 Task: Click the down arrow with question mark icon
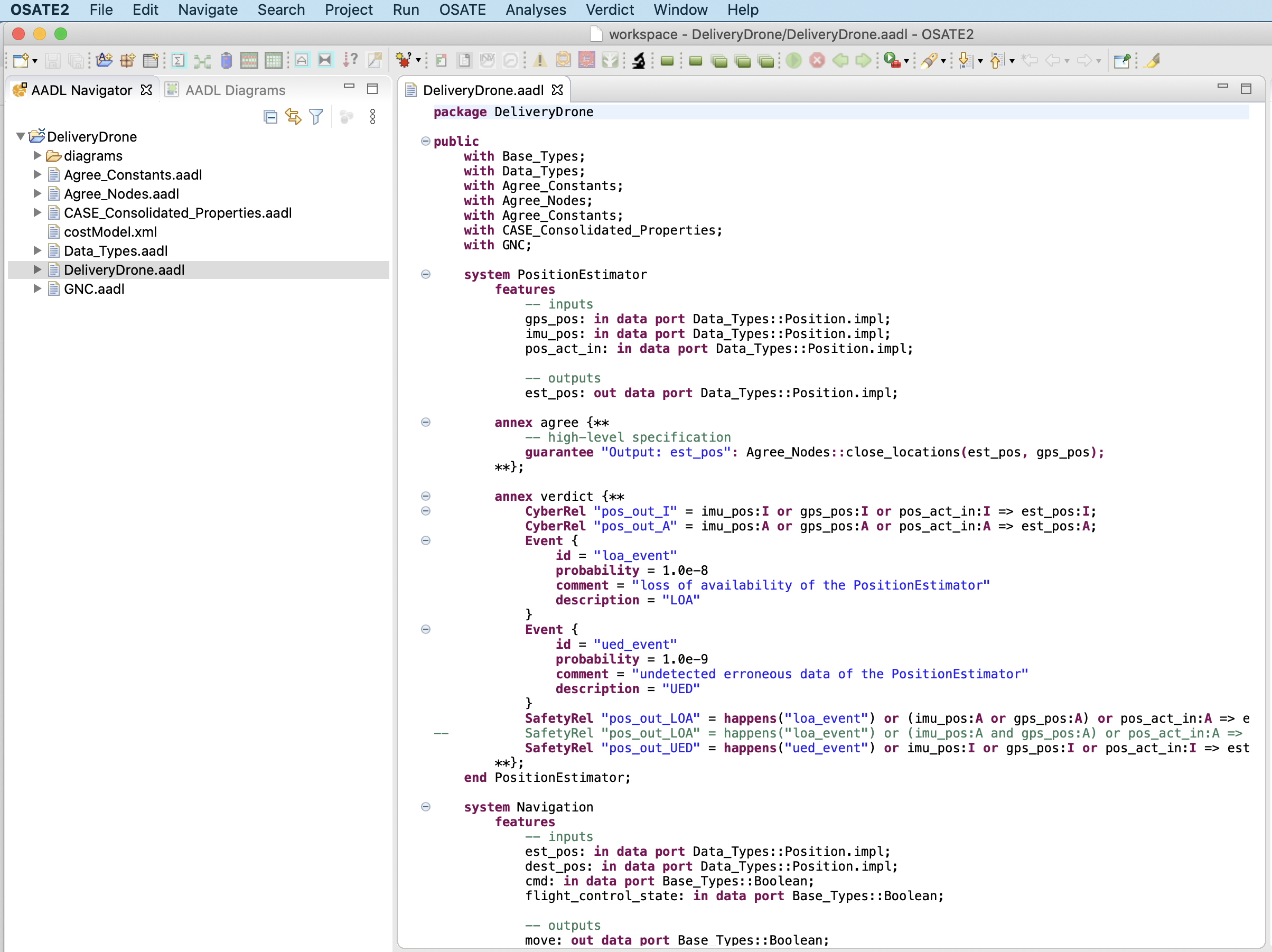pos(350,60)
